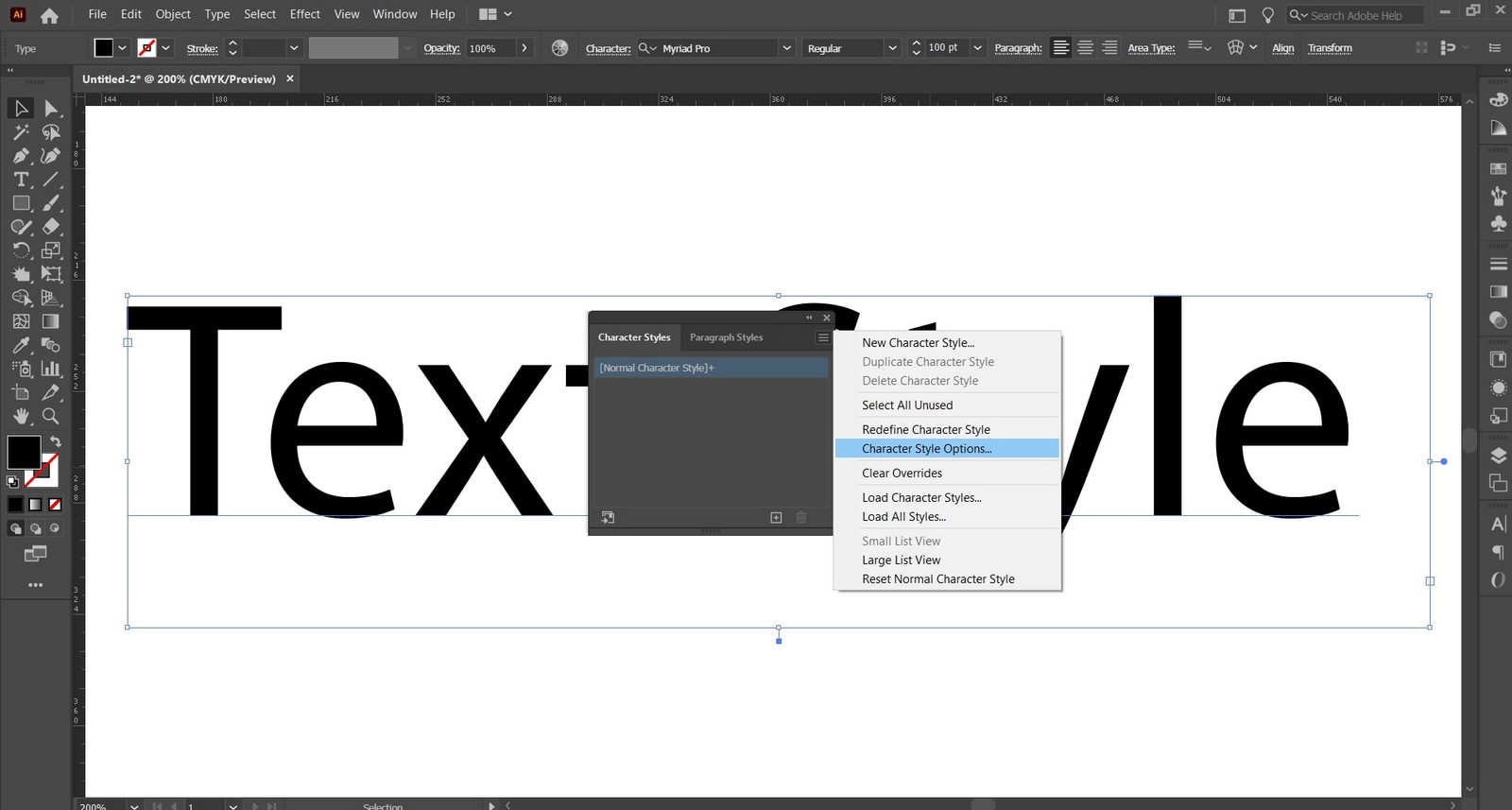The height and width of the screenshot is (810, 1512).
Task: Open the control bar fill color swatch
Action: (x=104, y=48)
